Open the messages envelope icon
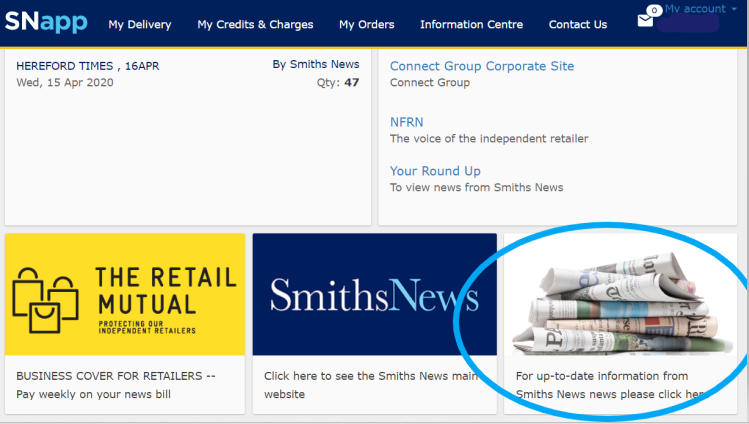This screenshot has height=424, width=749. point(645,21)
